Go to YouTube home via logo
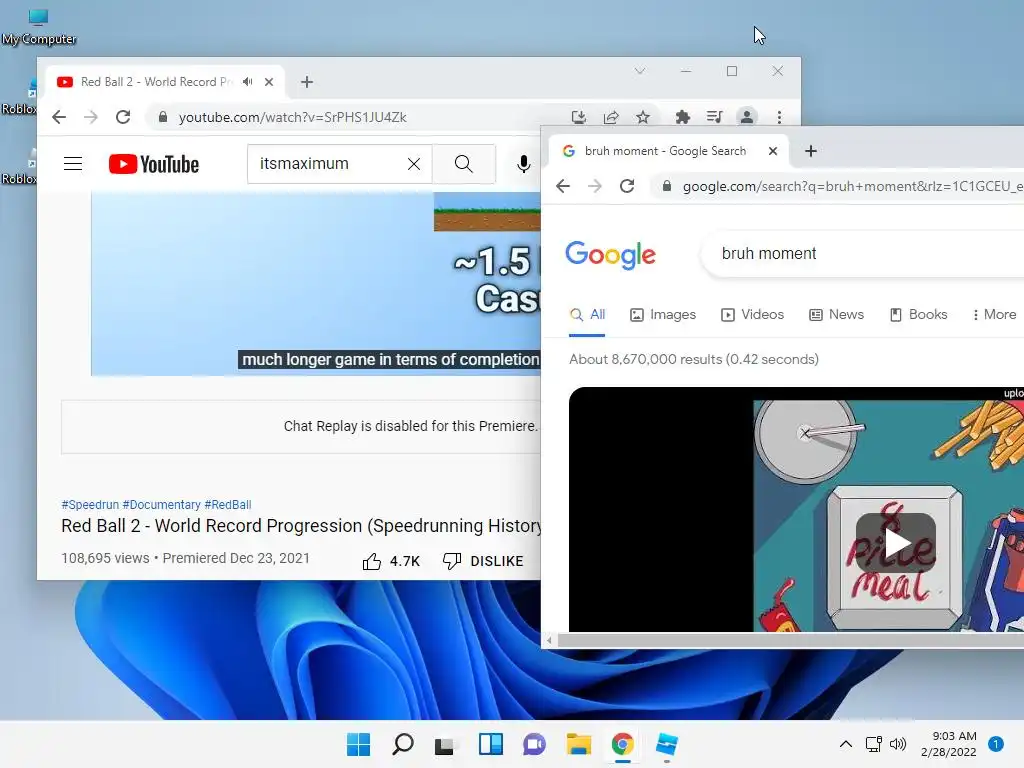The image size is (1024, 768). coord(154,164)
